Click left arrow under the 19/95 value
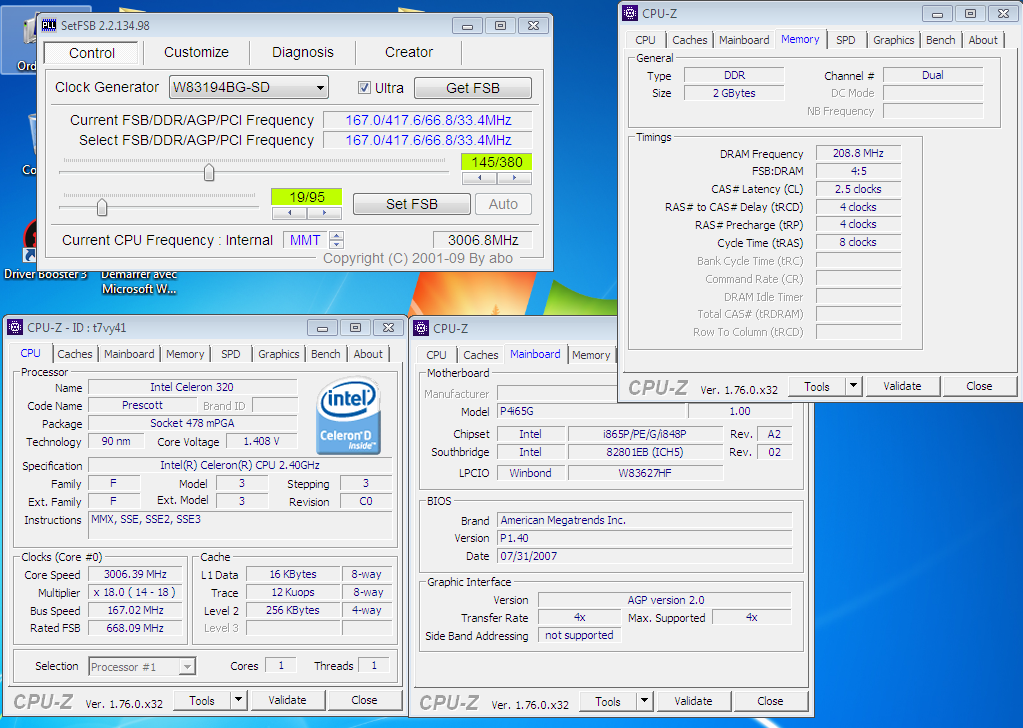1023x728 pixels. click(289, 213)
